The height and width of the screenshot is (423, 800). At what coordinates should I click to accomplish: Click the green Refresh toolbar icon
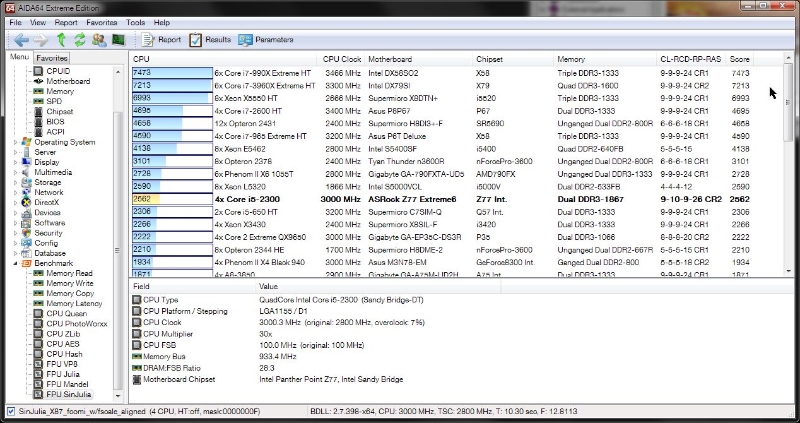point(80,40)
